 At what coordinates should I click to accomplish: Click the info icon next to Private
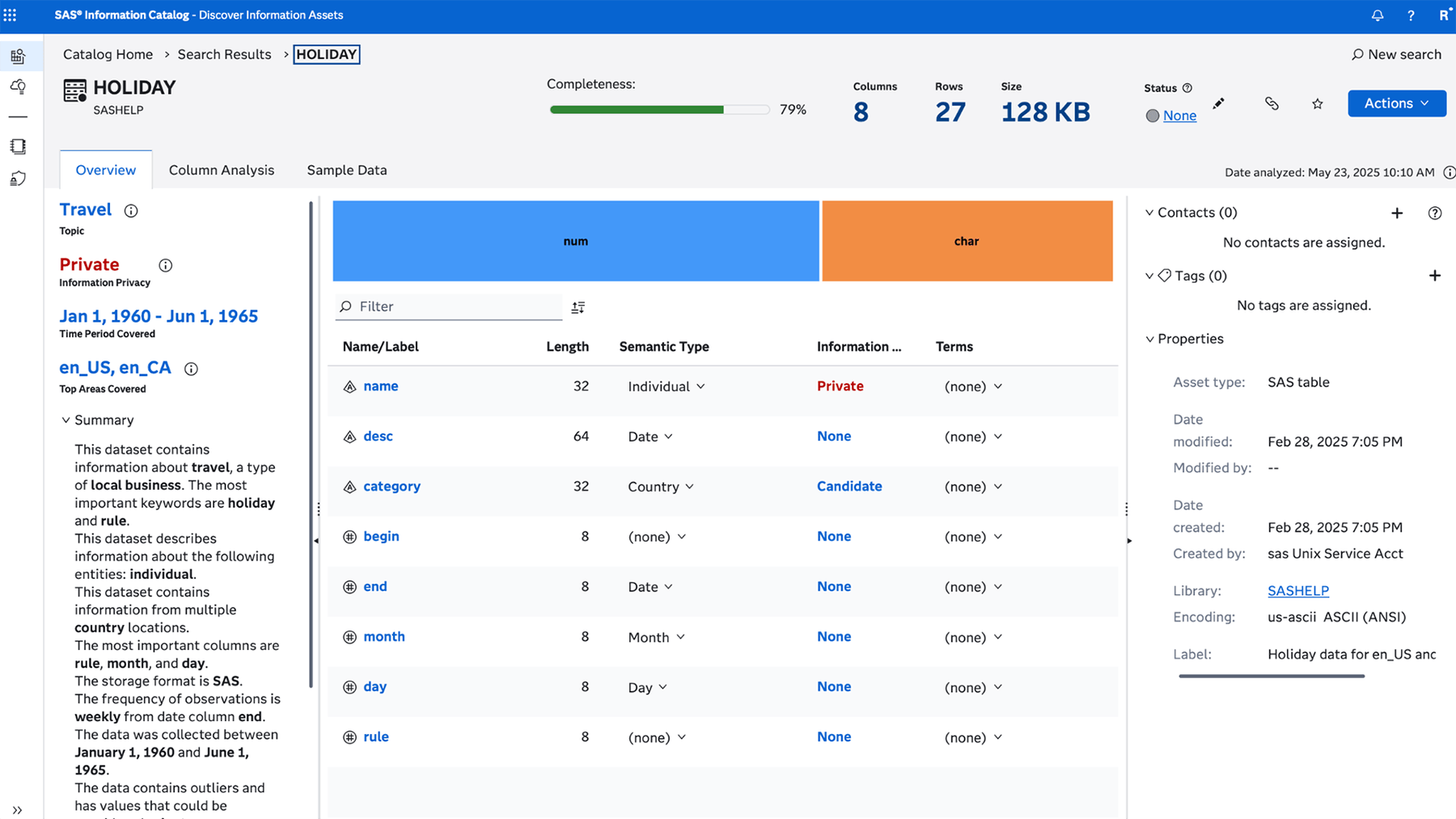click(165, 265)
